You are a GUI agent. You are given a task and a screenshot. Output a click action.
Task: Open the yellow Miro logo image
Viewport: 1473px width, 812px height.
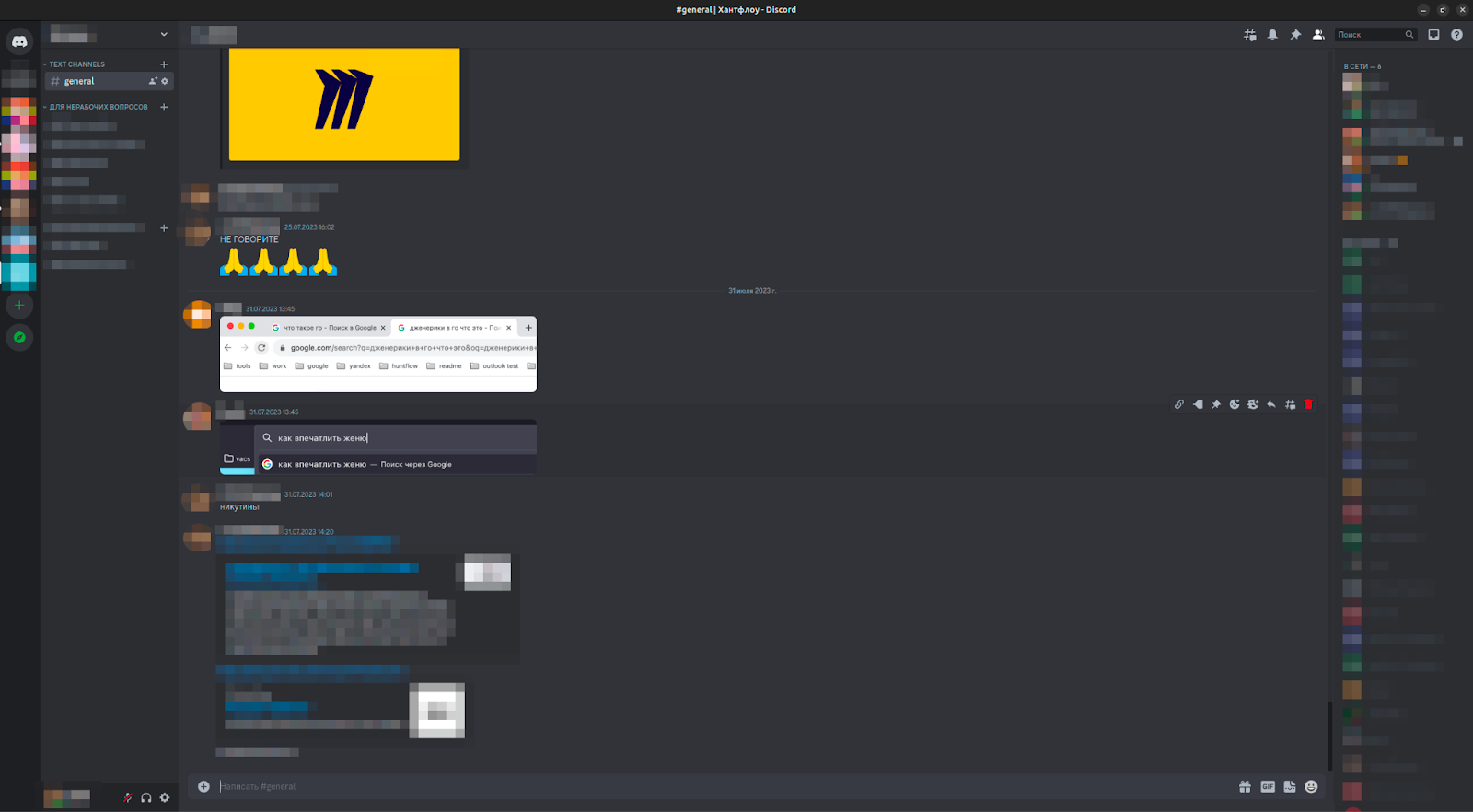pos(344,105)
